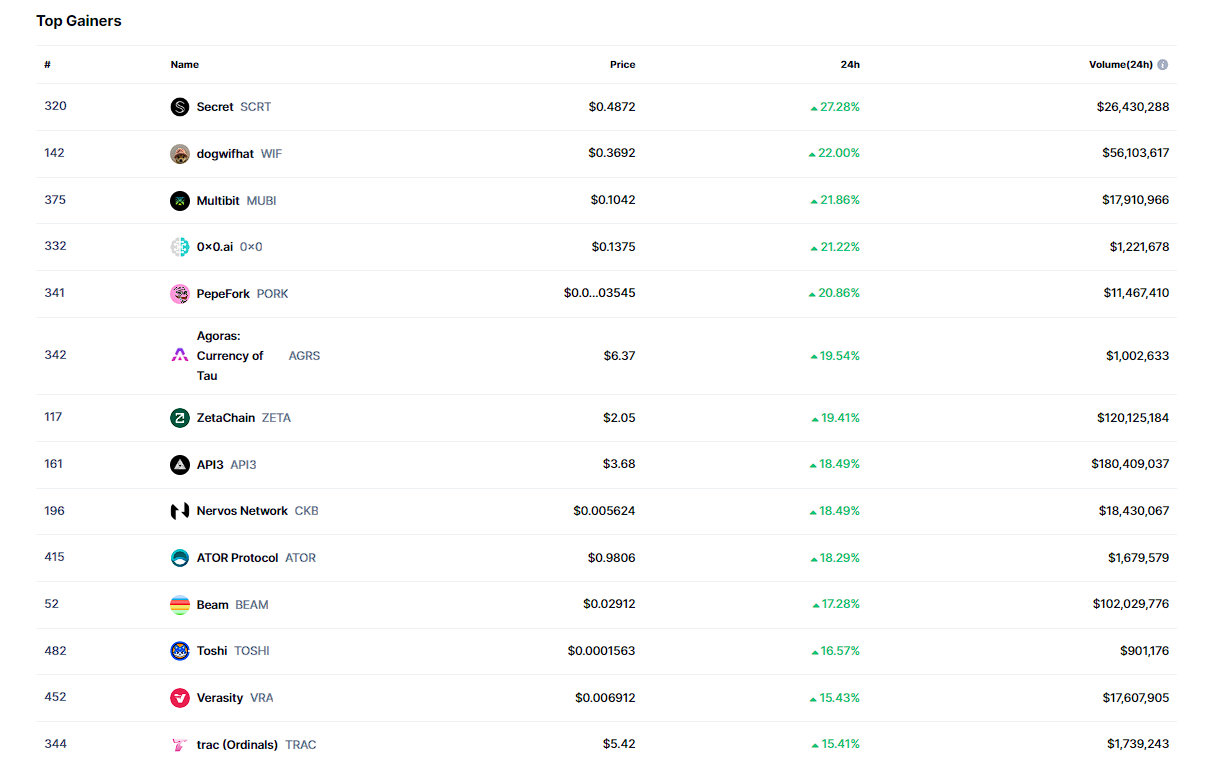Click the $3.68 API3 price

(619, 464)
